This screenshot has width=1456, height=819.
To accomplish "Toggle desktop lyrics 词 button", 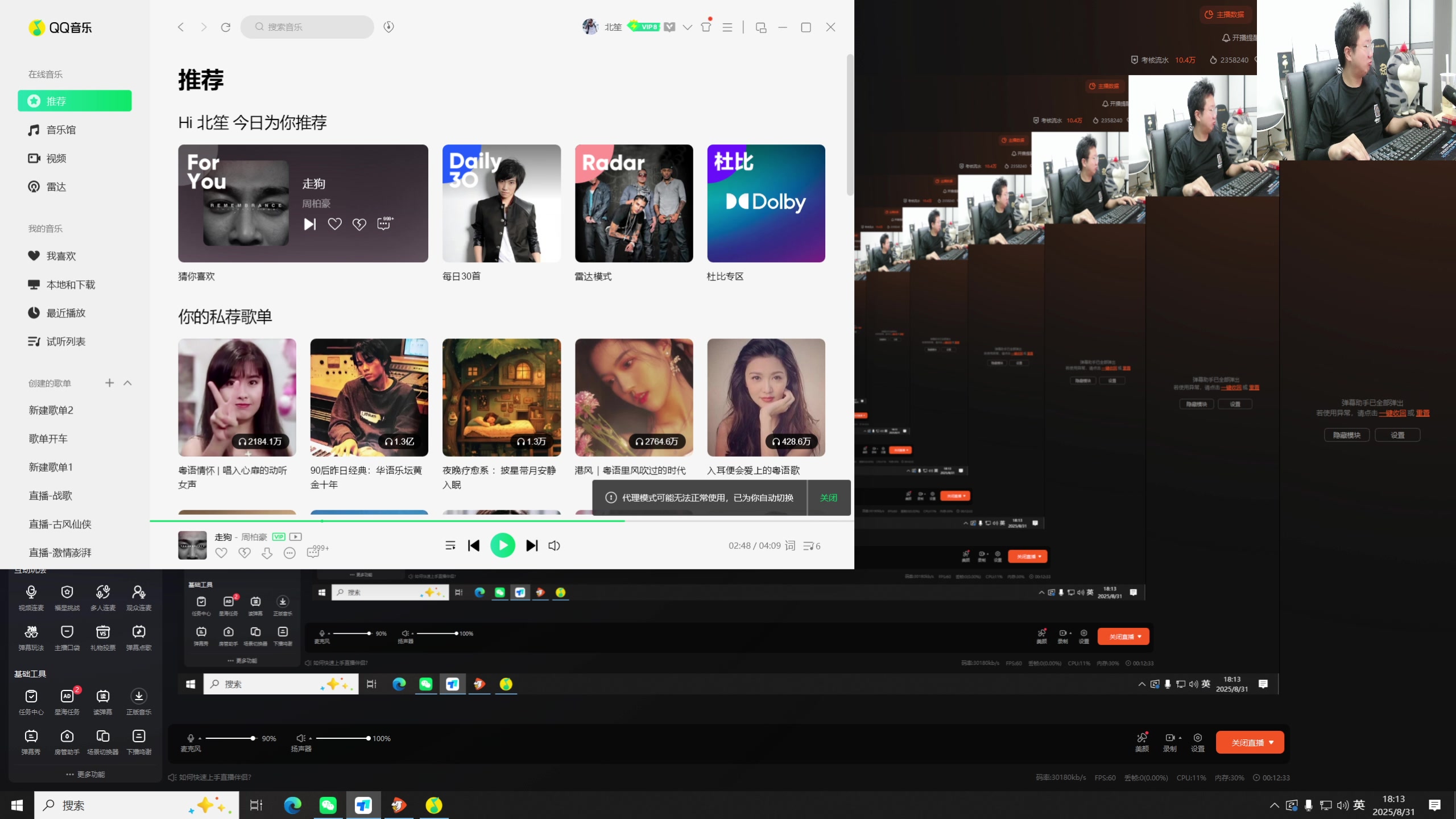I will coord(790,545).
